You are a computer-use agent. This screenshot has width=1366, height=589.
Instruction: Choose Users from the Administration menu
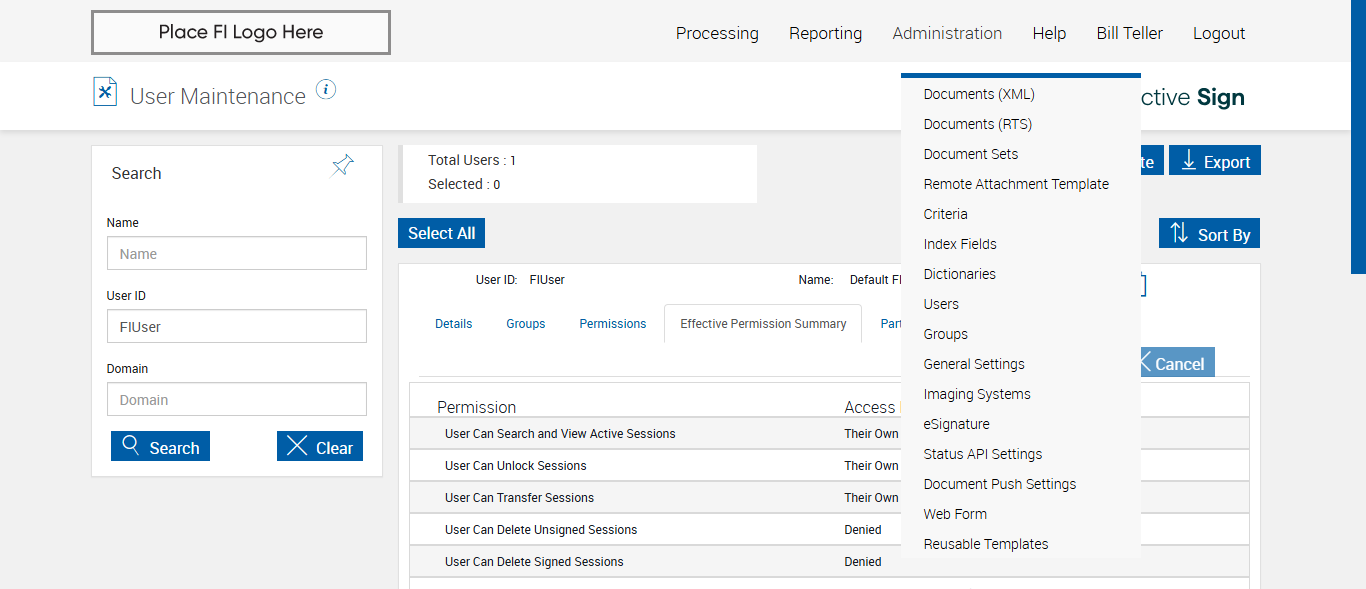941,304
